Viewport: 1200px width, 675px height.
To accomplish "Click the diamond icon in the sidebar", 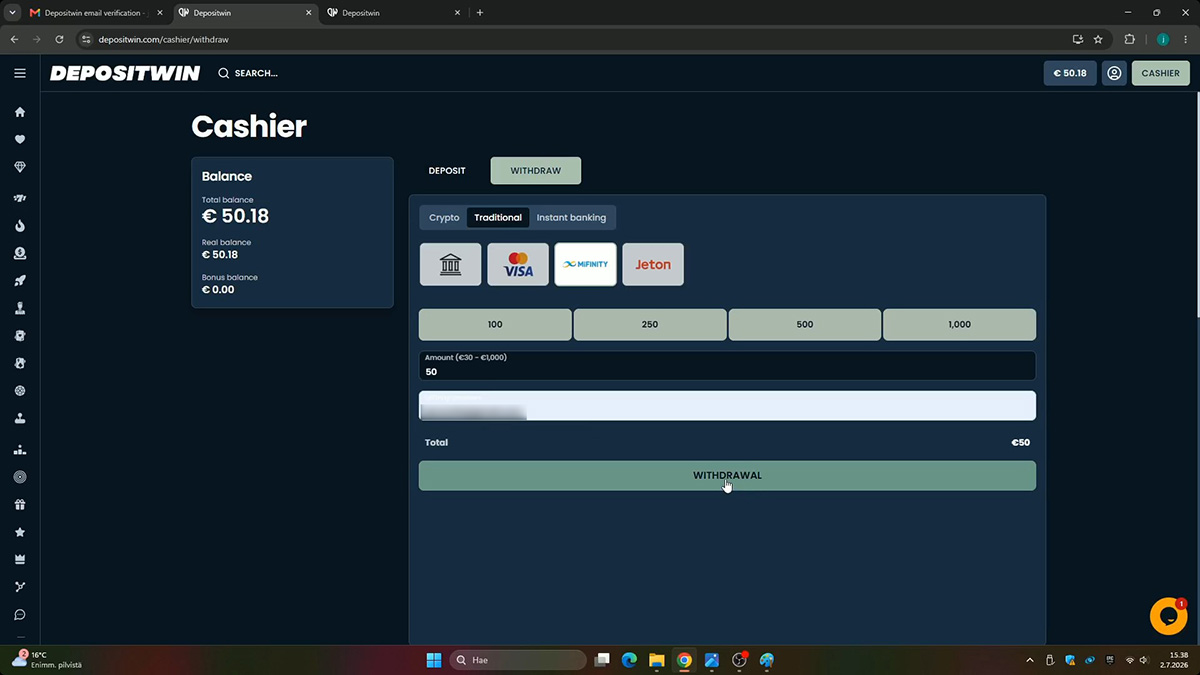I will [x=20, y=167].
